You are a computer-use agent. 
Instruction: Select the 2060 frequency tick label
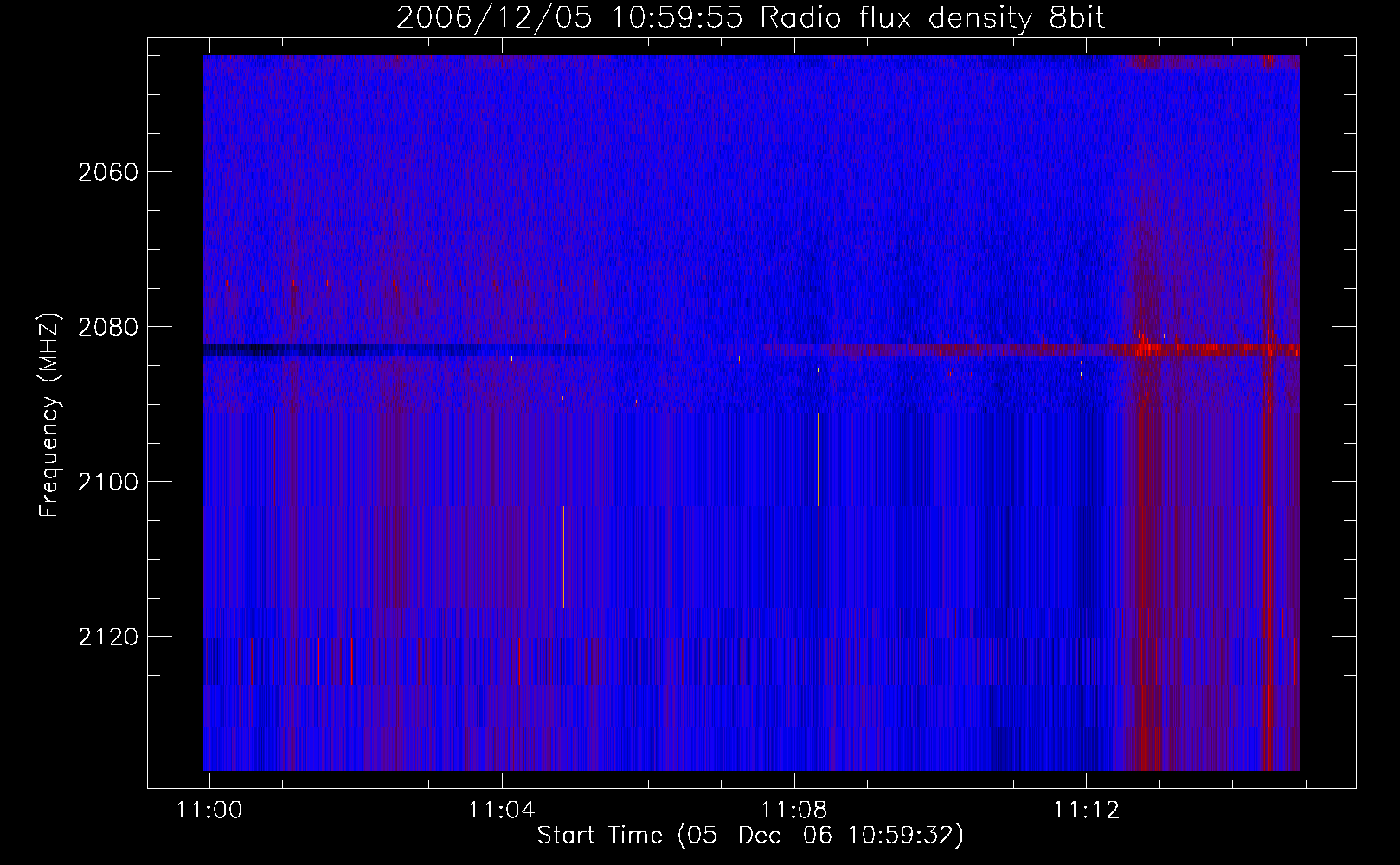[x=108, y=172]
